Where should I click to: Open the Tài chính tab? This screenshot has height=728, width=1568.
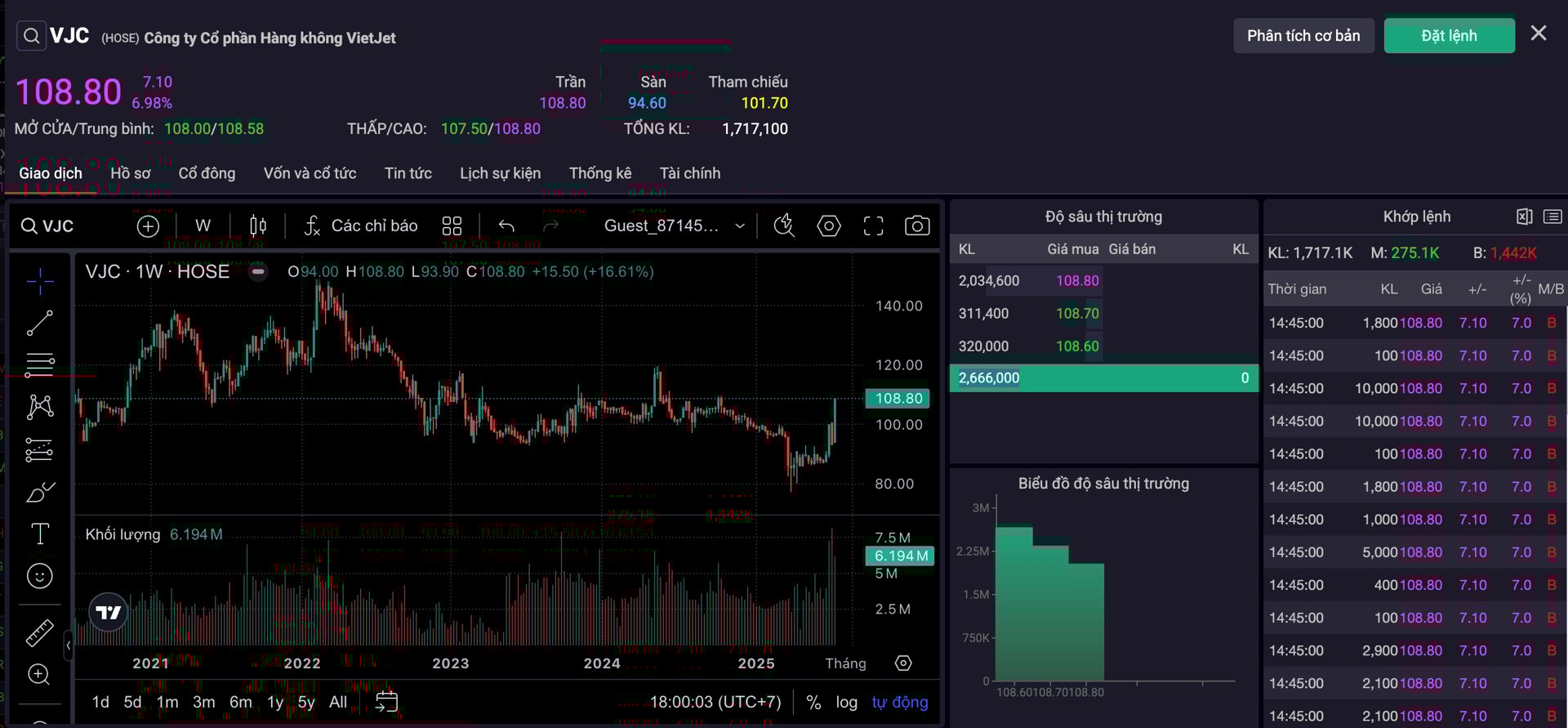coord(689,173)
